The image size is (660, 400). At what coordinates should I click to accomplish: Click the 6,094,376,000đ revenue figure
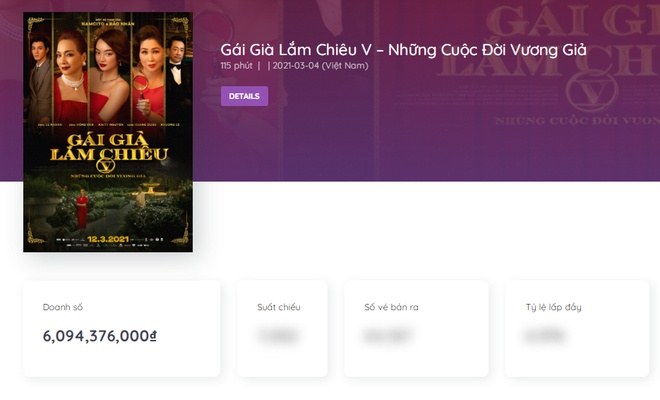click(100, 336)
